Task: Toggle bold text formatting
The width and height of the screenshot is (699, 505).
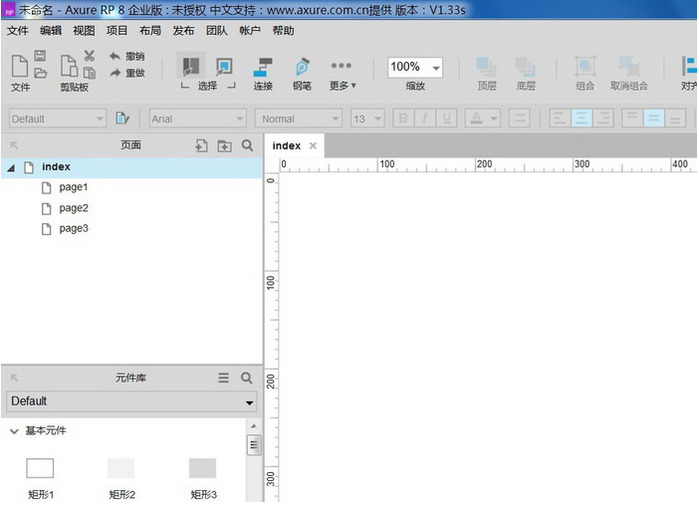Action: (x=403, y=119)
